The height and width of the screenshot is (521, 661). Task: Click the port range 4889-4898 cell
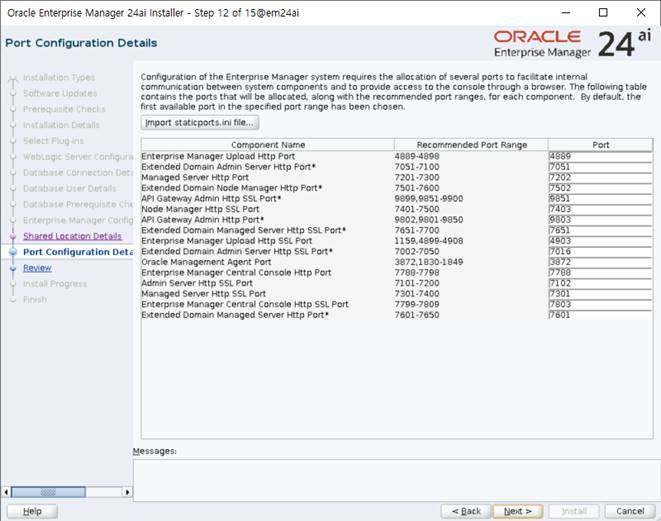[x=417, y=156]
